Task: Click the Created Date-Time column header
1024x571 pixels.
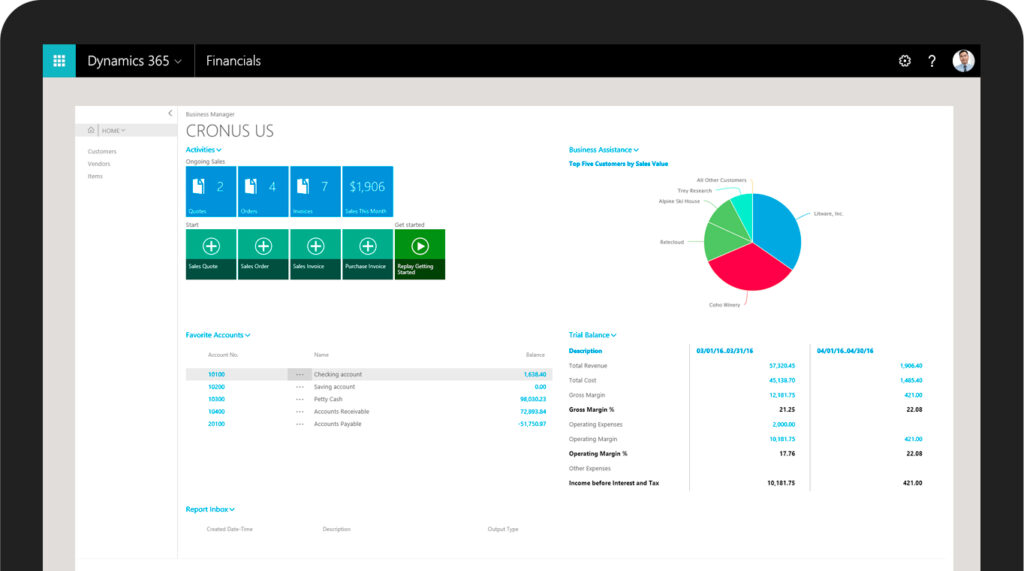Action: tap(229, 529)
